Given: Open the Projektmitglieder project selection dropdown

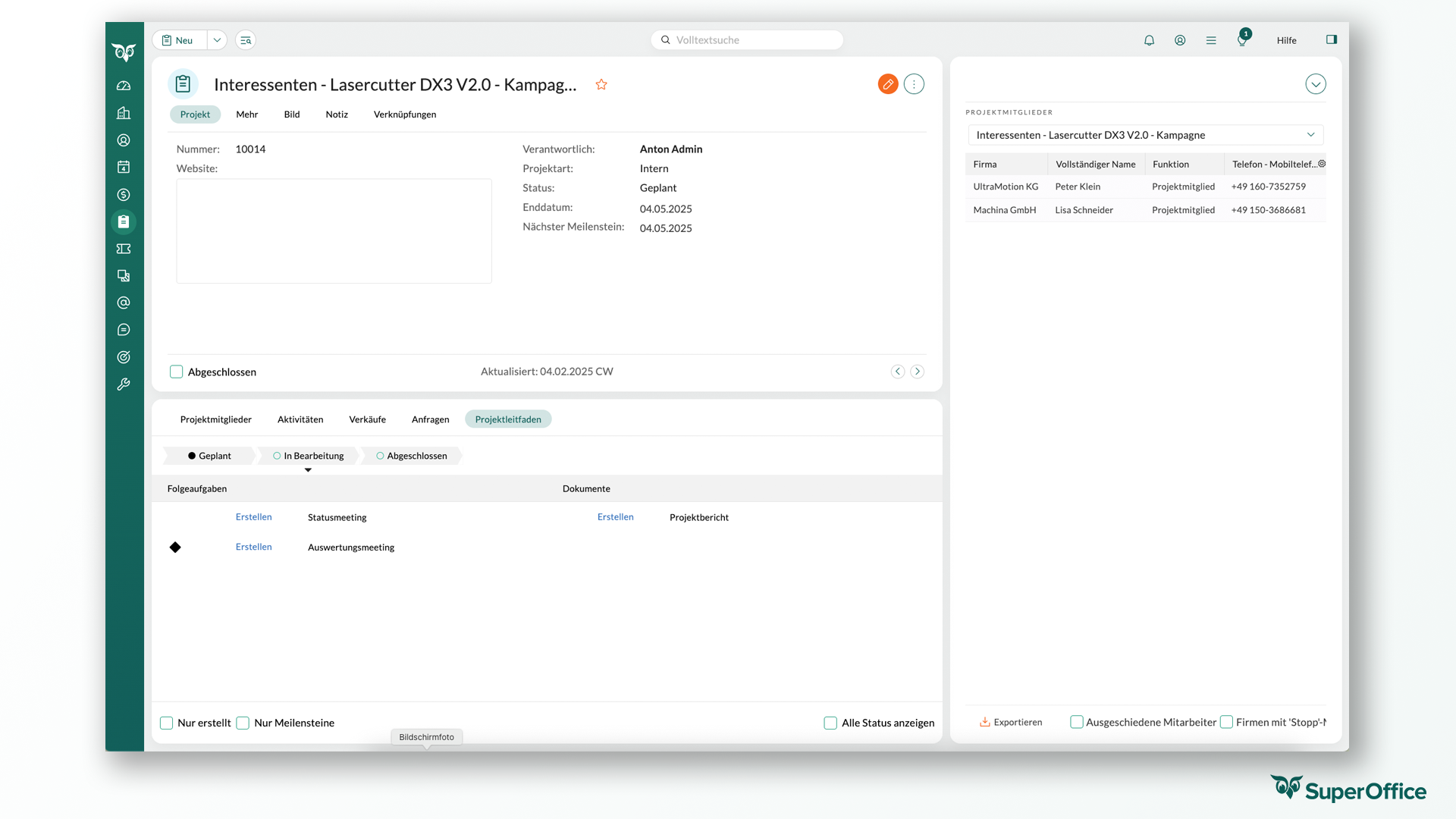Looking at the screenshot, I should tap(1145, 135).
